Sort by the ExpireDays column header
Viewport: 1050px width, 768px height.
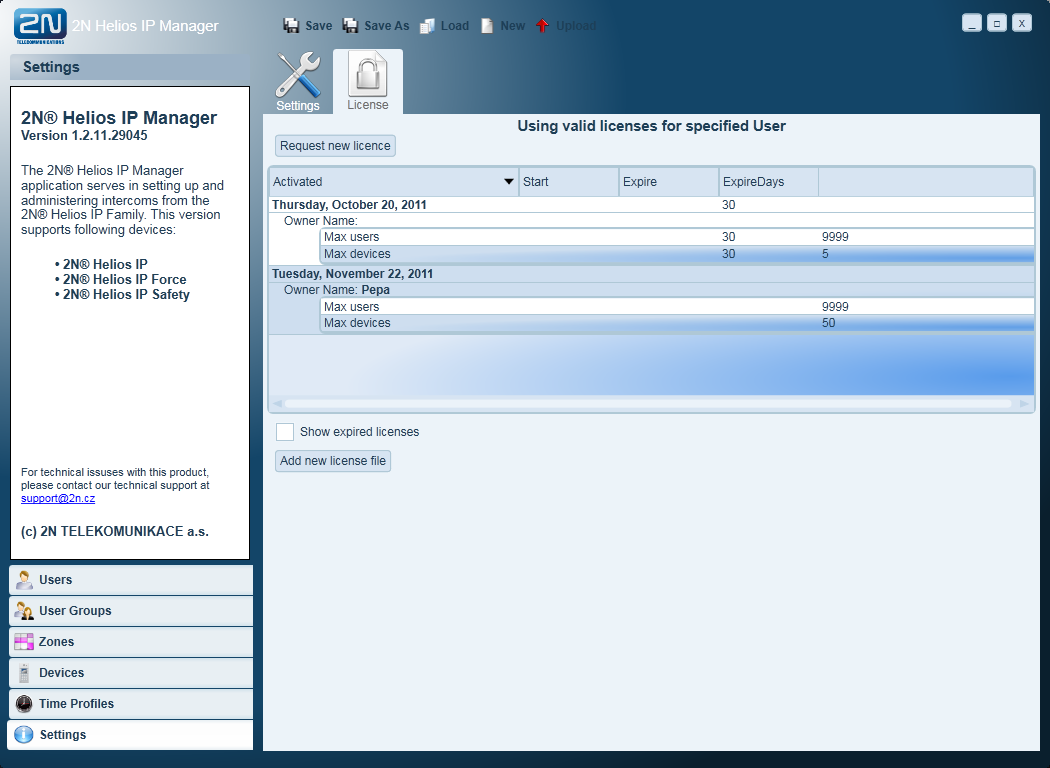pos(768,181)
